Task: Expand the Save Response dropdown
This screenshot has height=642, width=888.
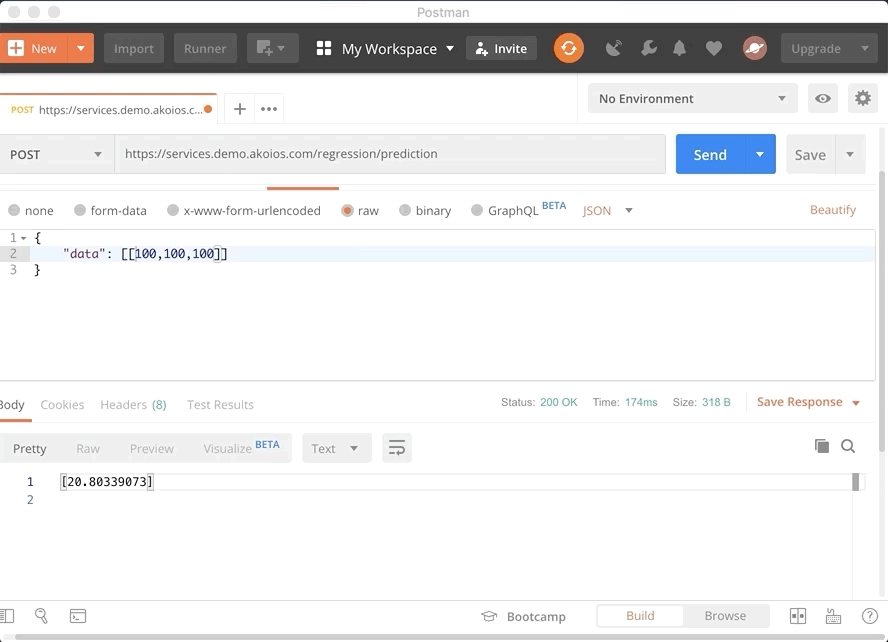Action: 856,403
